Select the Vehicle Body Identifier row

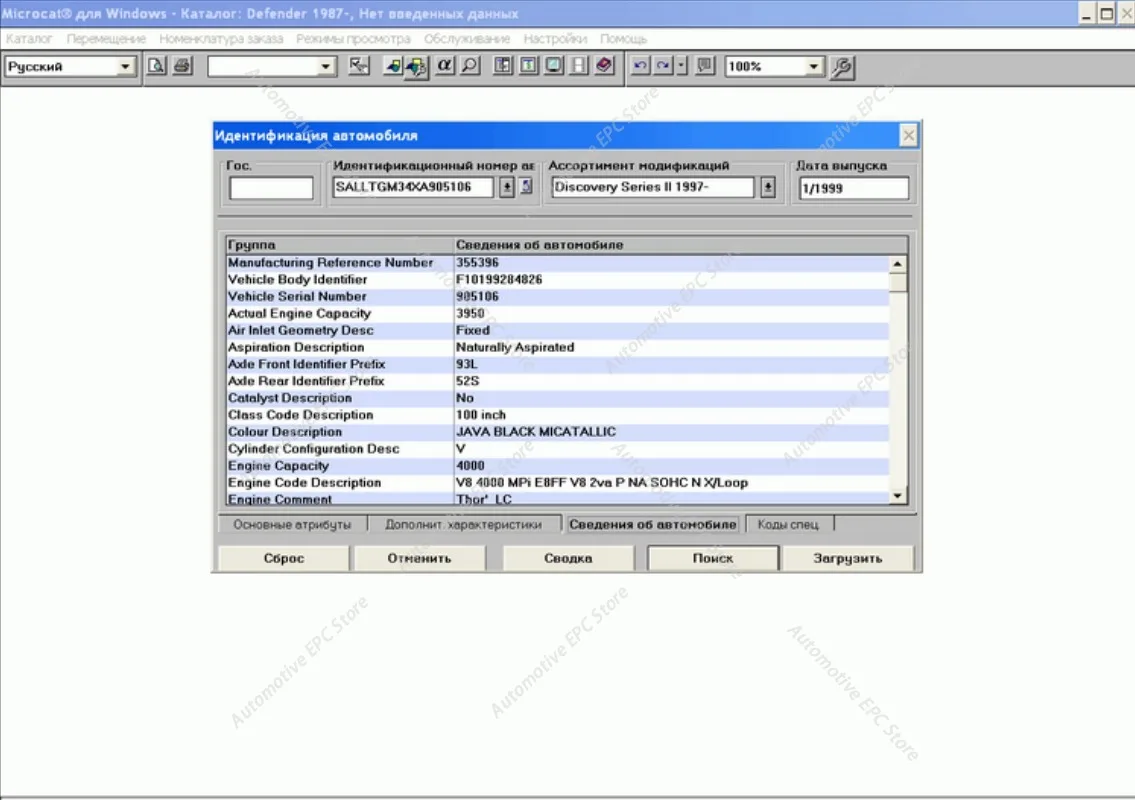(x=557, y=279)
